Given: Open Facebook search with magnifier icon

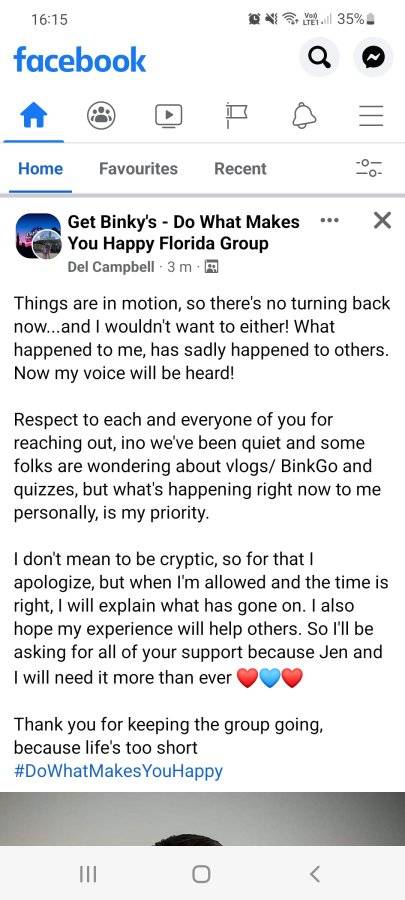Looking at the screenshot, I should pos(320,57).
